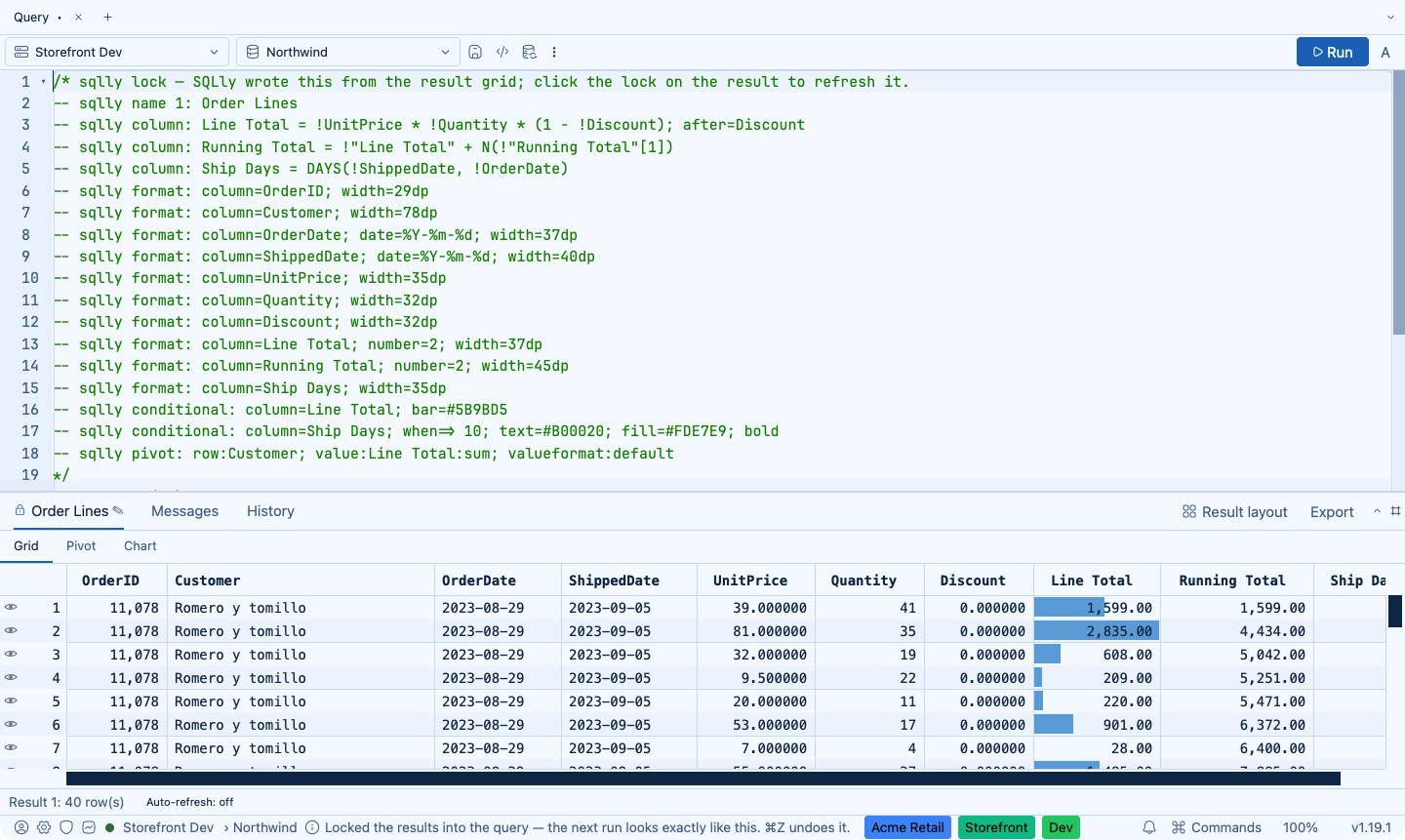This screenshot has width=1405, height=840.
Task: Toggle the eye icon on row 4
Action: pos(11,677)
